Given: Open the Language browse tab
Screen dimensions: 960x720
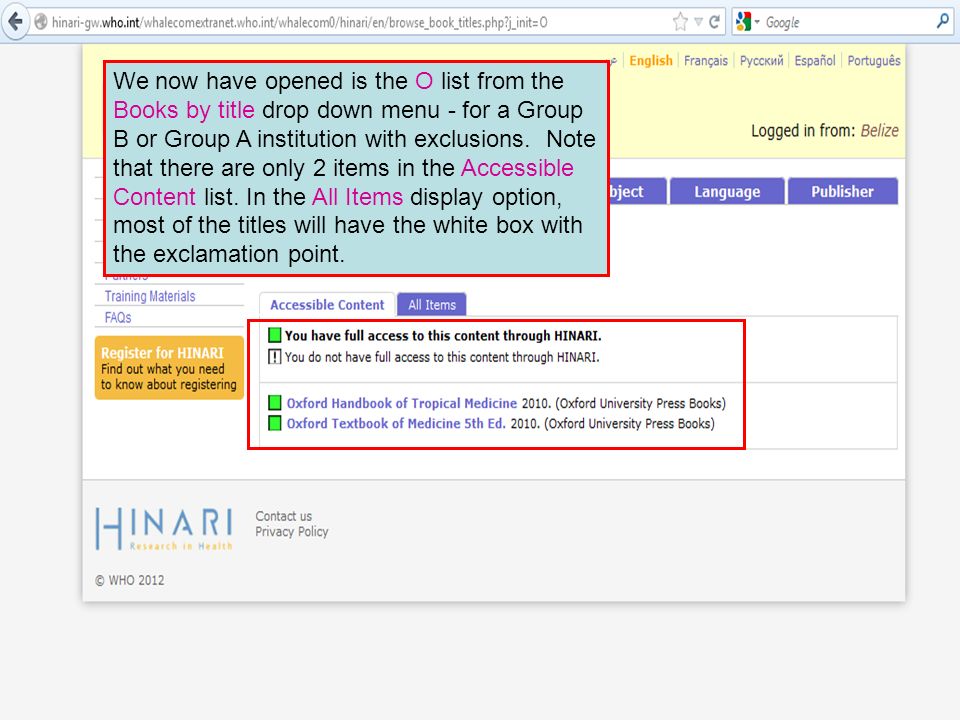Looking at the screenshot, I should (x=727, y=192).
